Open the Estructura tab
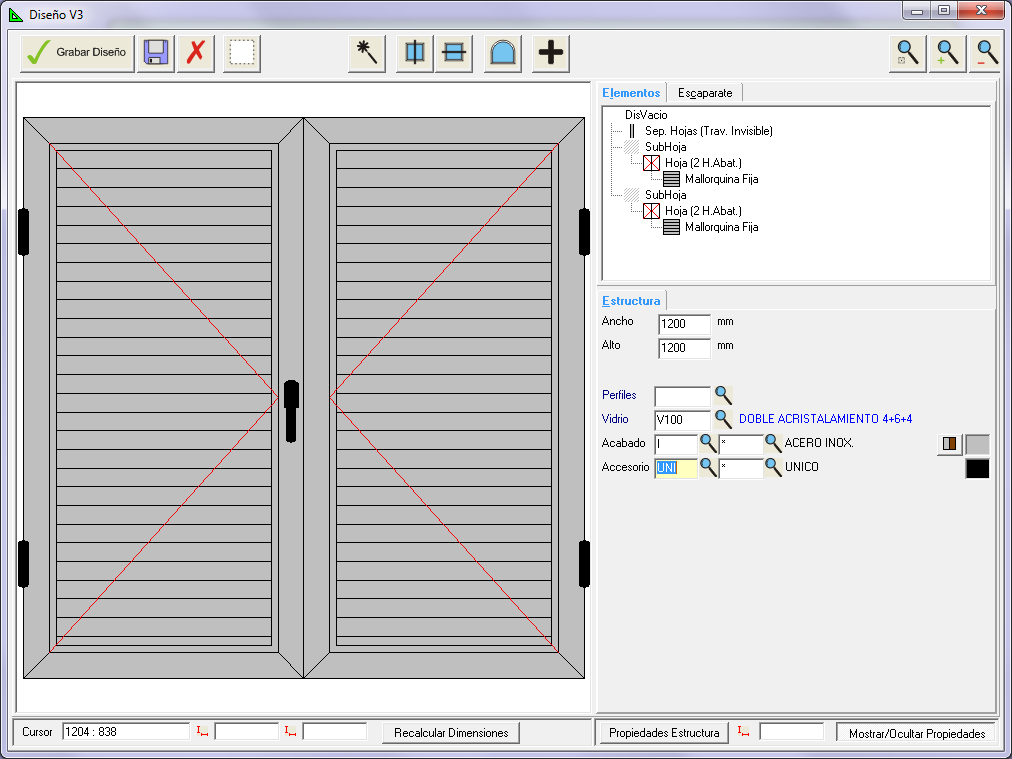 pos(631,301)
